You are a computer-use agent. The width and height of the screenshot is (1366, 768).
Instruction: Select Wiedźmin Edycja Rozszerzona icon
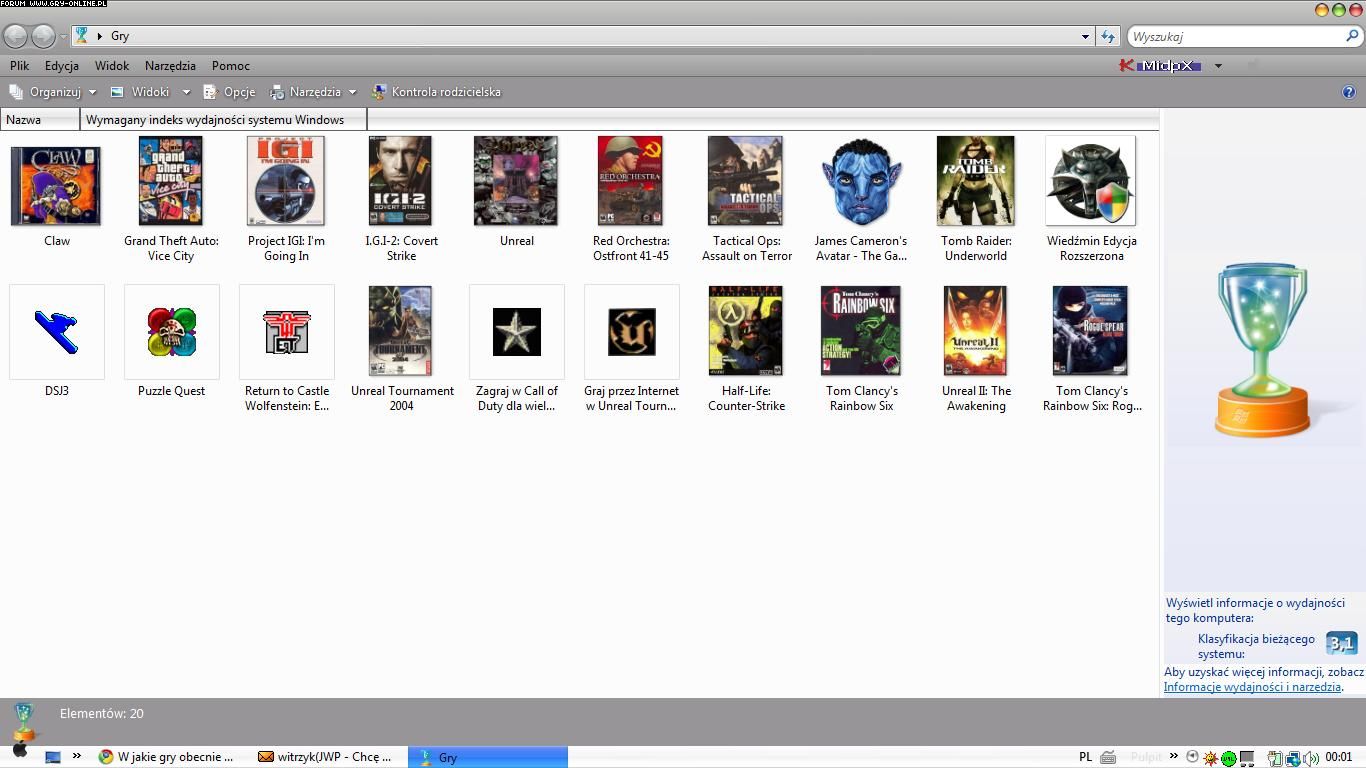(1091, 181)
